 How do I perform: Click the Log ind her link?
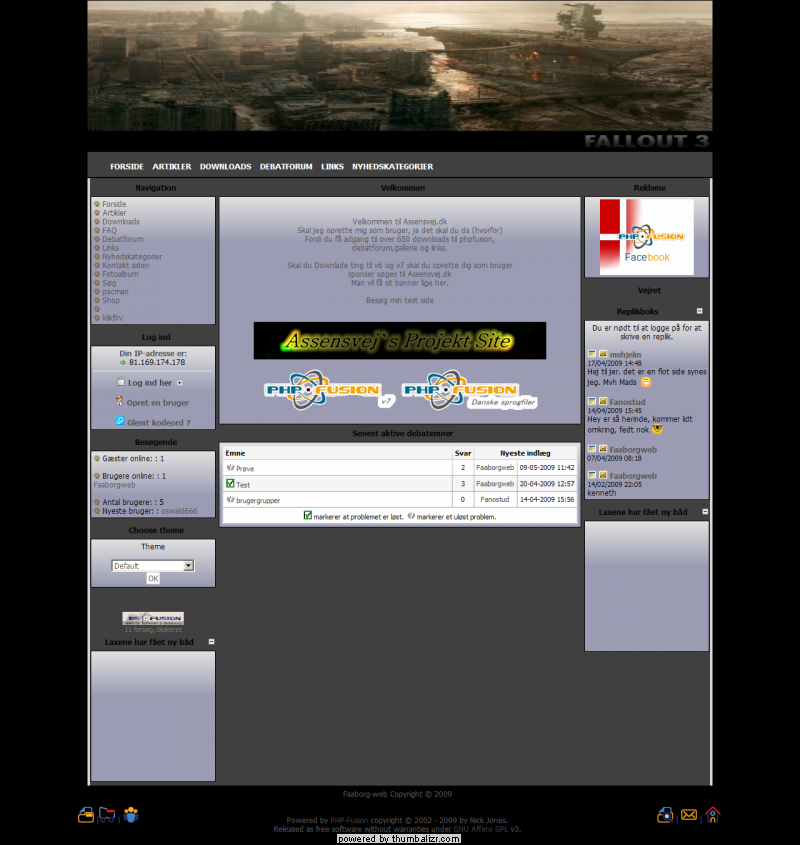point(150,383)
